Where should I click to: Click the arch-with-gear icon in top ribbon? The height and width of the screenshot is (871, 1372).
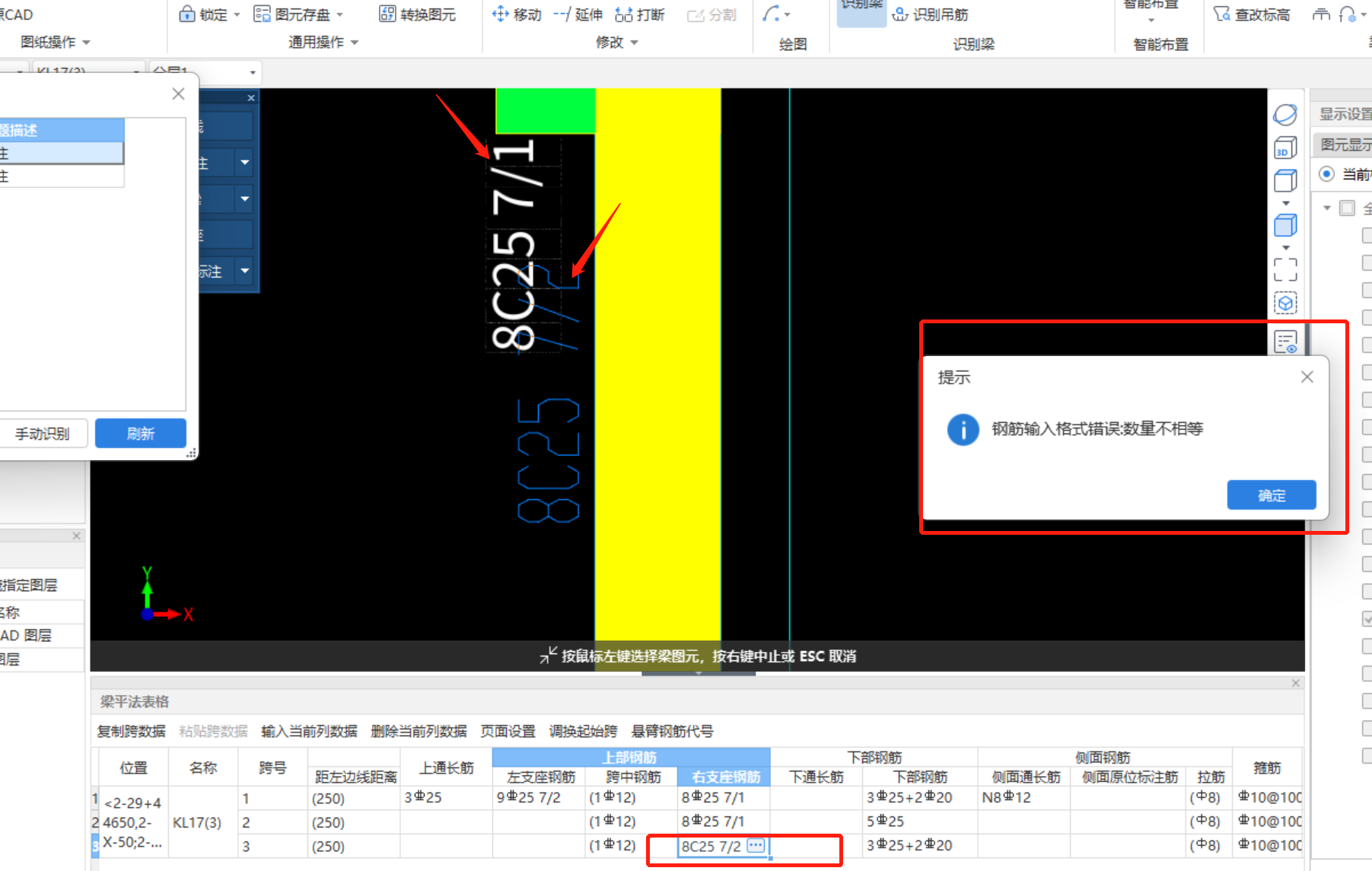click(1347, 14)
